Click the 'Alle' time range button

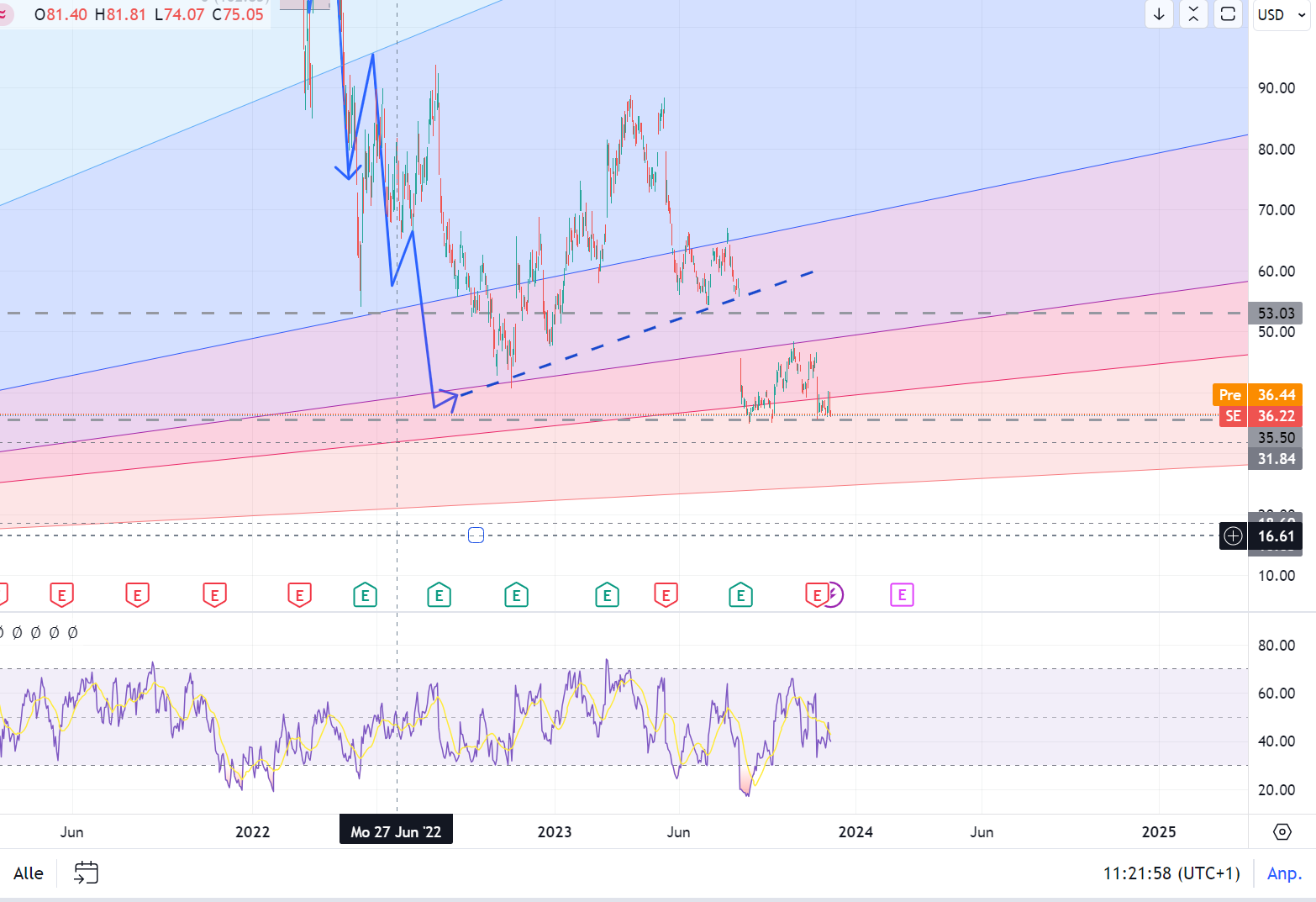(x=29, y=873)
